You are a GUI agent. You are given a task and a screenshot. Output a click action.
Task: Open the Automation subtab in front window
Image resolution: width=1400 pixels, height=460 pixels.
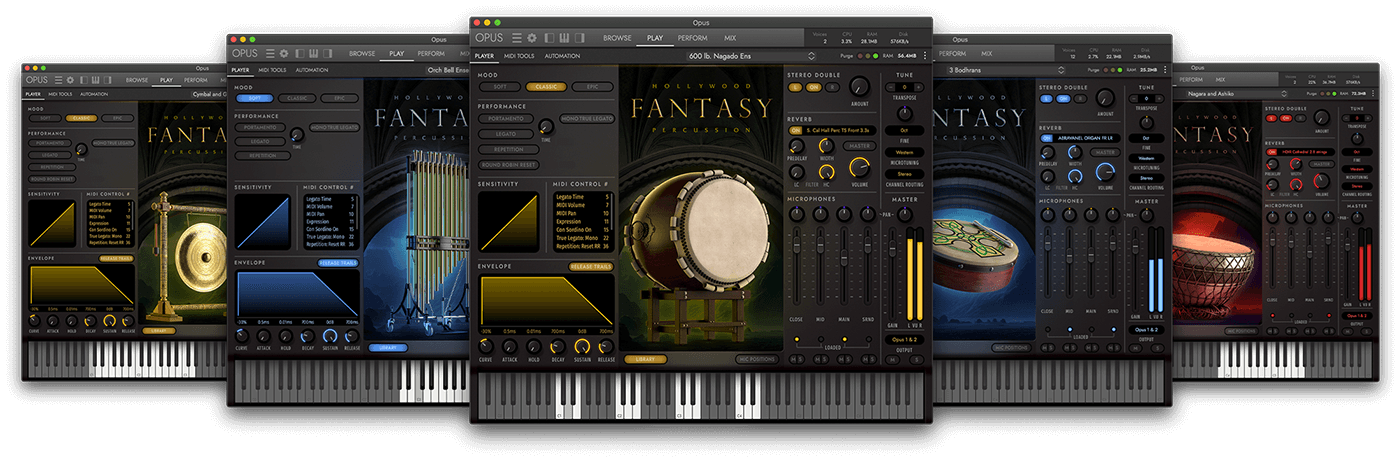(562, 56)
